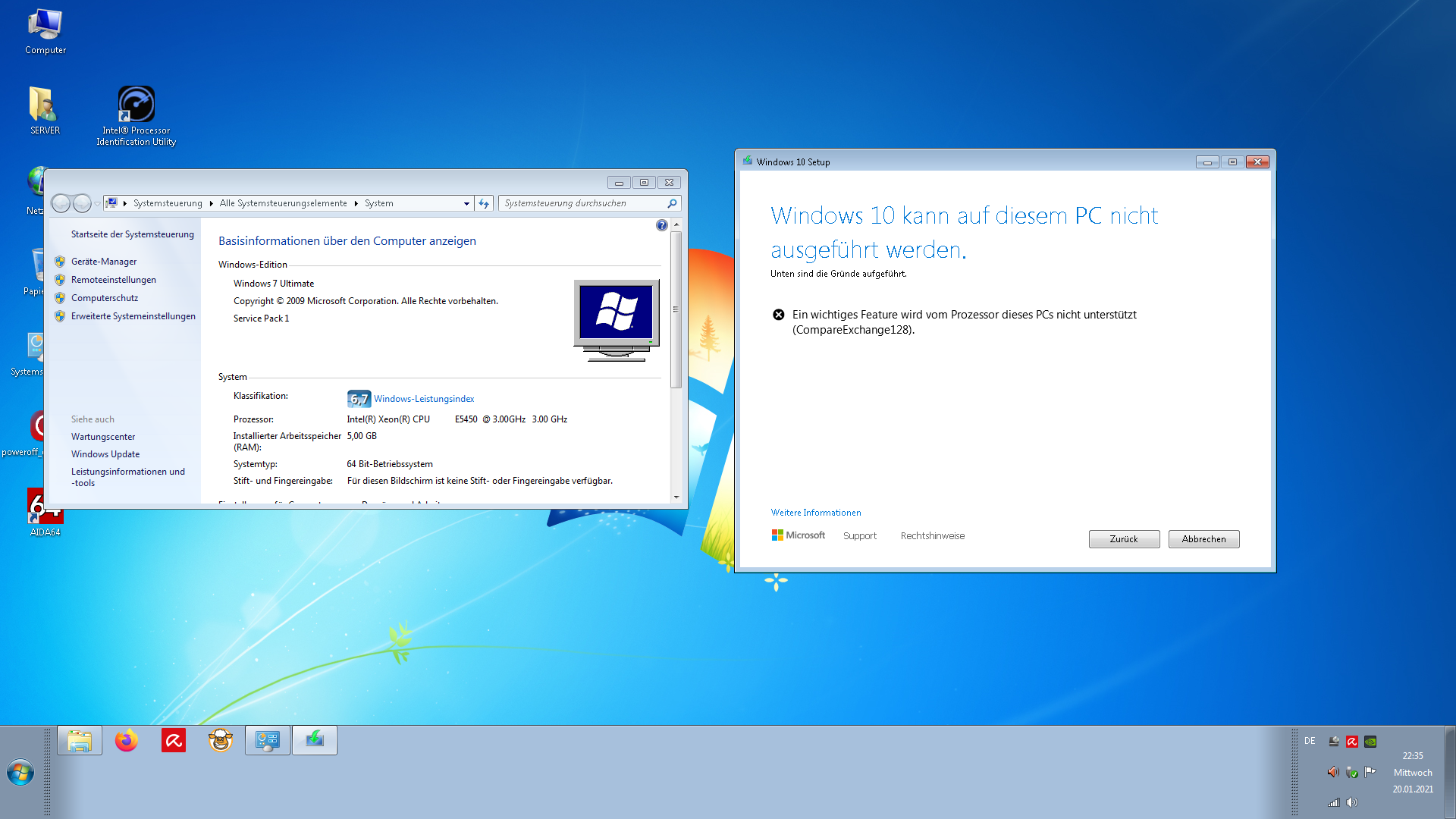This screenshot has height=819, width=1456.
Task: Click the Windows-Leistungsindex link
Action: click(x=424, y=399)
